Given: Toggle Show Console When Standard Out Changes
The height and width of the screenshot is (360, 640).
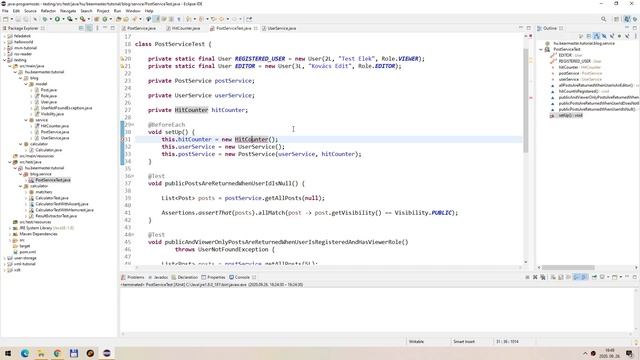Looking at the screenshot, I should [576, 277].
